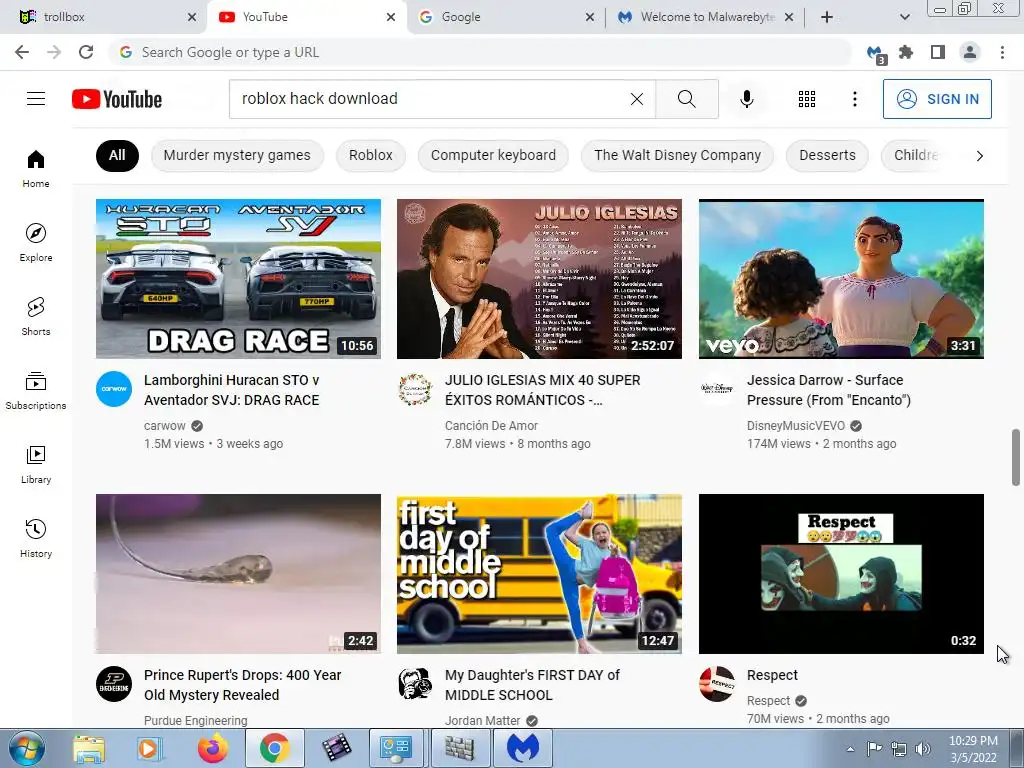This screenshot has height=768, width=1024.
Task: Open the Chrome extensions puzzle icon
Action: point(906,52)
